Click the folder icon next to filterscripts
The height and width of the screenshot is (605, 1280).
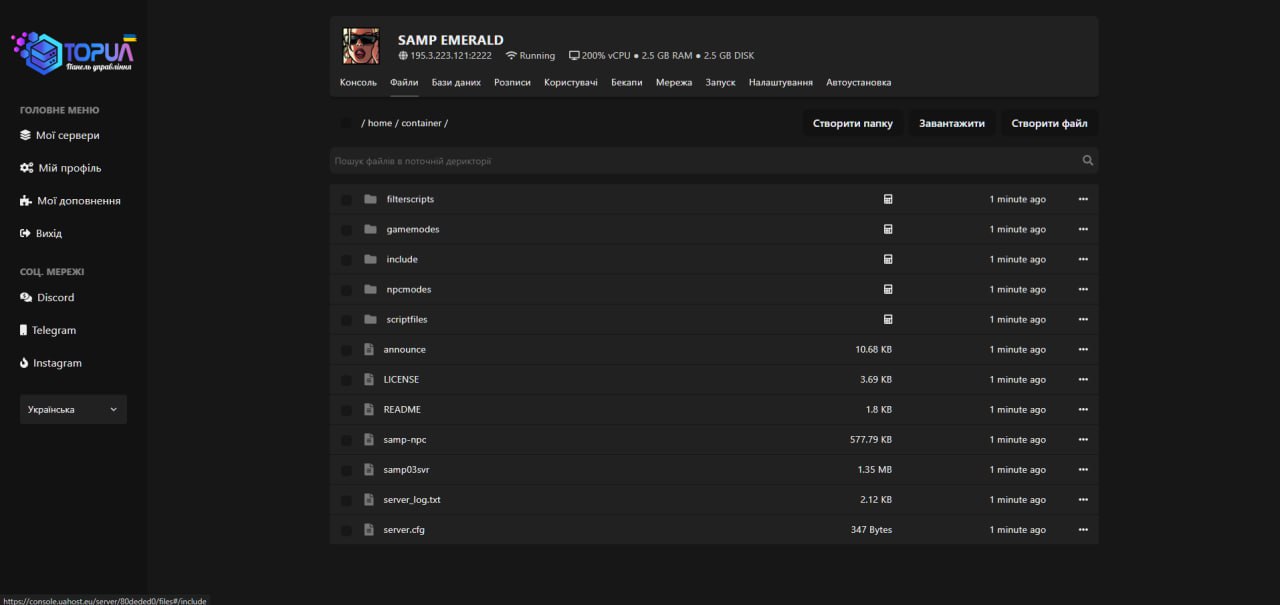tap(370, 199)
